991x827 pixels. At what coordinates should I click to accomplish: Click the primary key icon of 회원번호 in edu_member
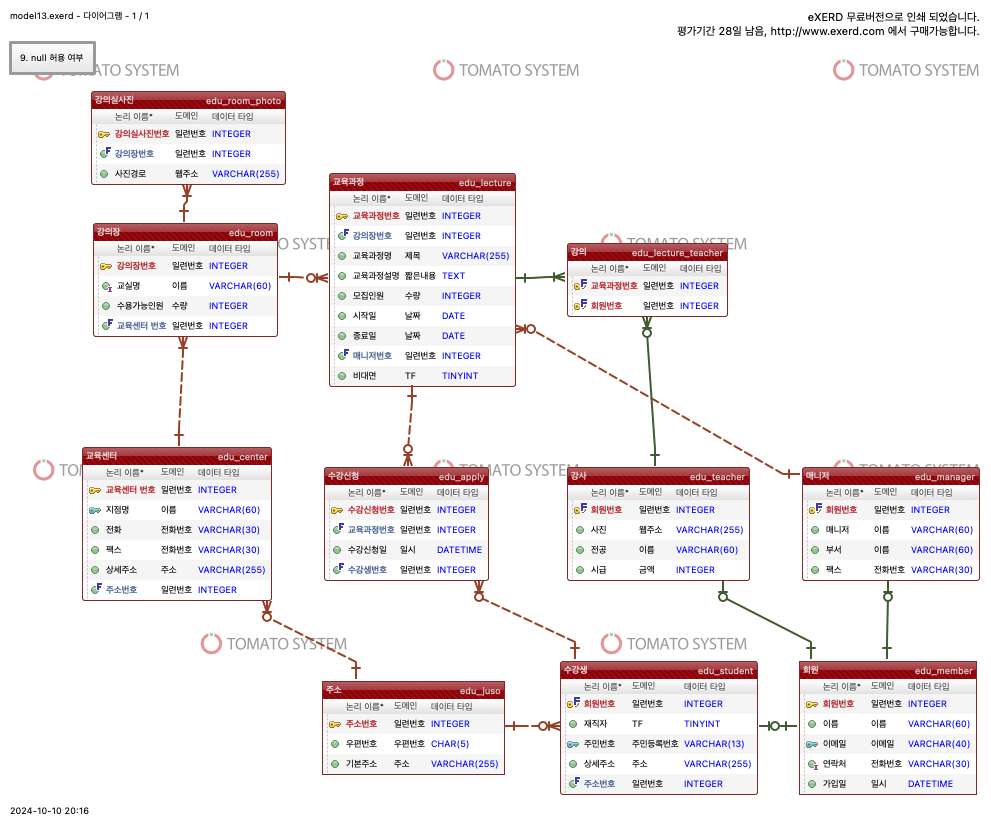click(812, 704)
